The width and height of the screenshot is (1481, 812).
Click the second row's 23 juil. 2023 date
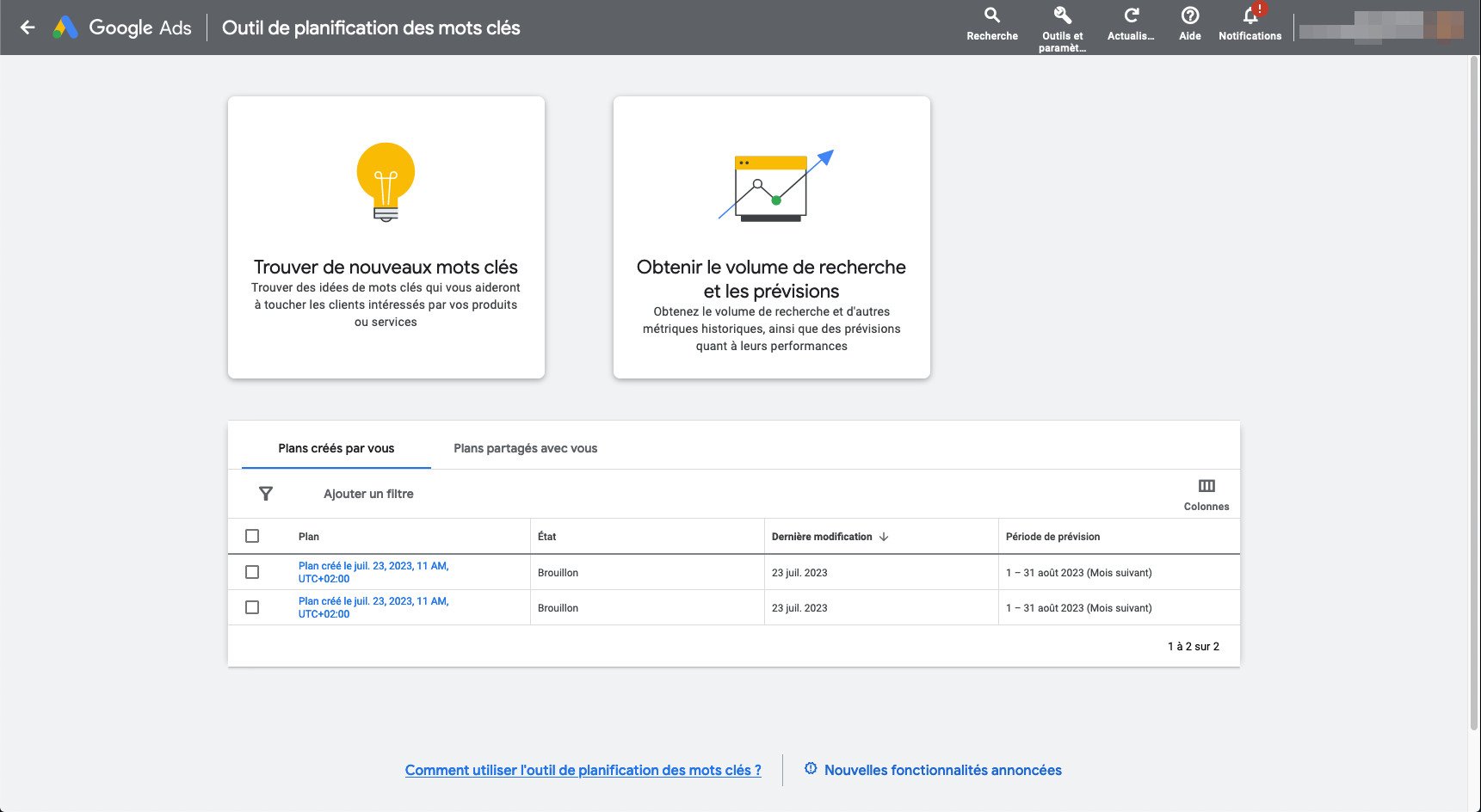tap(799, 608)
